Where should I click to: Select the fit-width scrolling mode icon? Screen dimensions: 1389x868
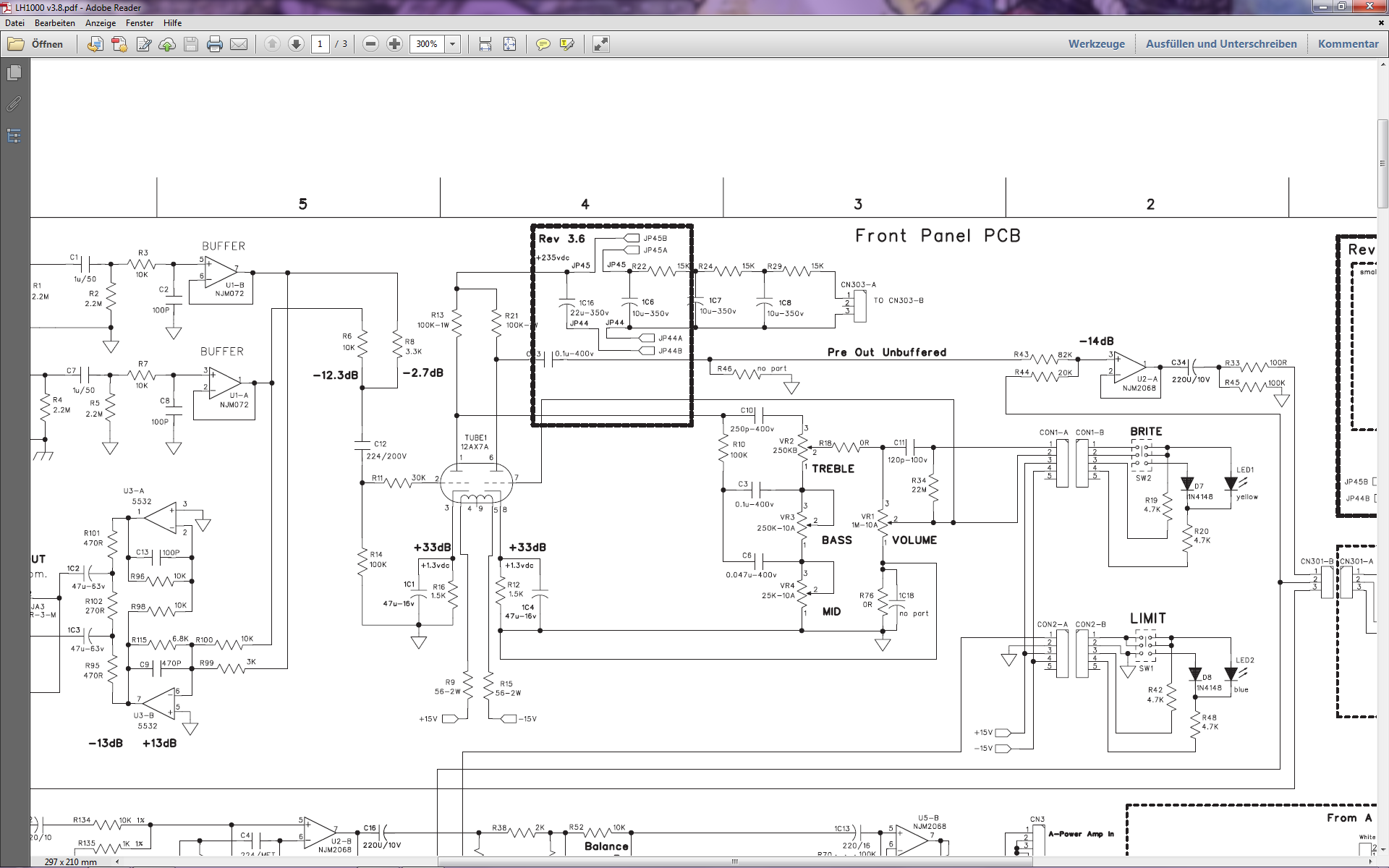pos(485,44)
